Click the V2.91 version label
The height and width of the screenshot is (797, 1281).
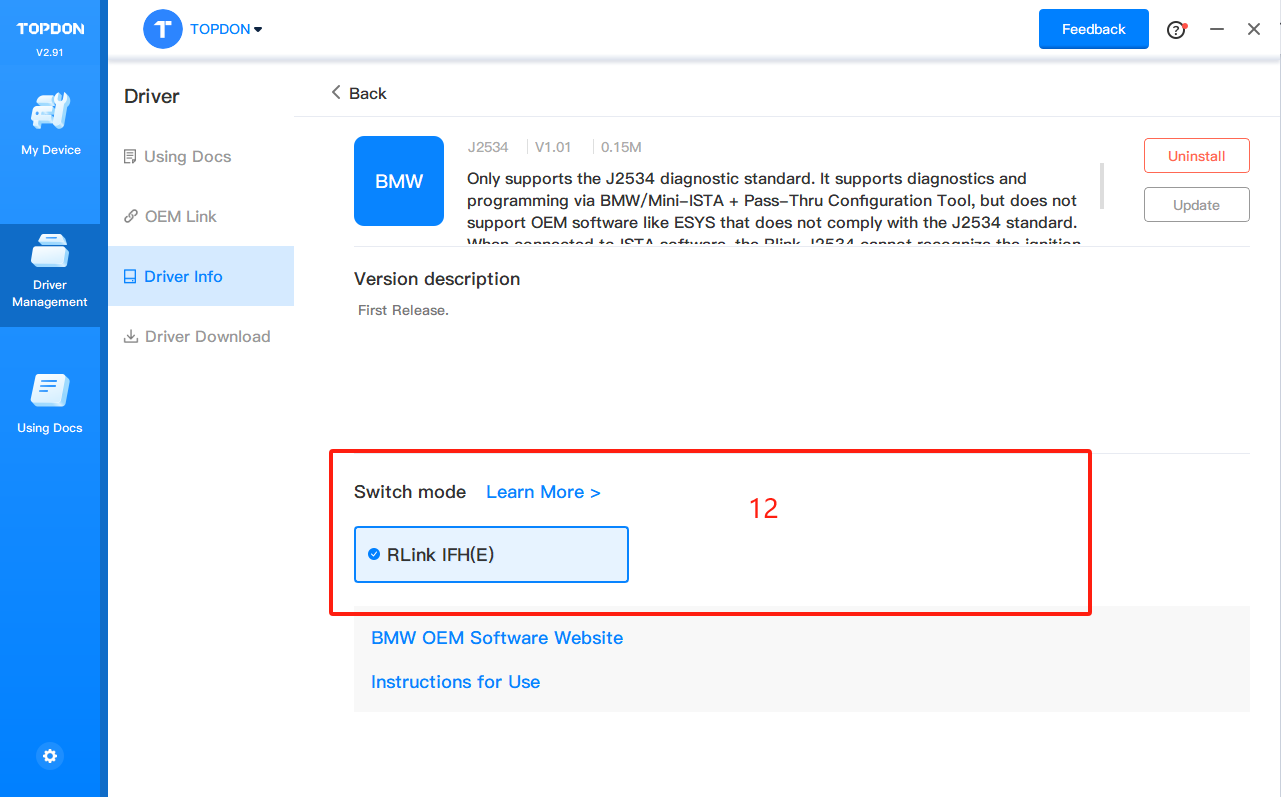pyautogui.click(x=50, y=52)
